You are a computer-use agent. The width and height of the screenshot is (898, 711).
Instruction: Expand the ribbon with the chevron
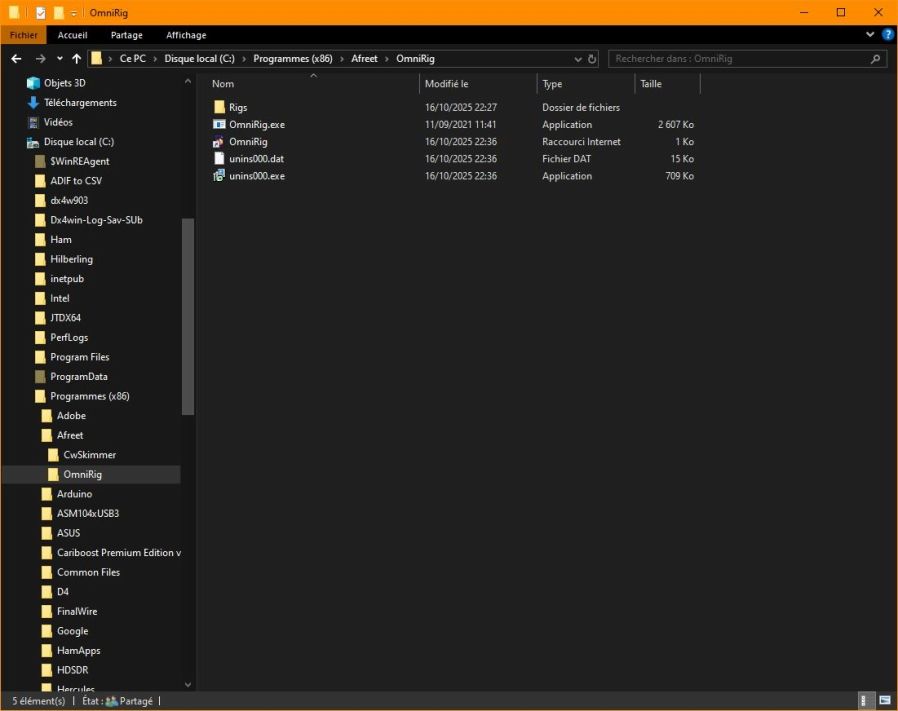pos(870,35)
